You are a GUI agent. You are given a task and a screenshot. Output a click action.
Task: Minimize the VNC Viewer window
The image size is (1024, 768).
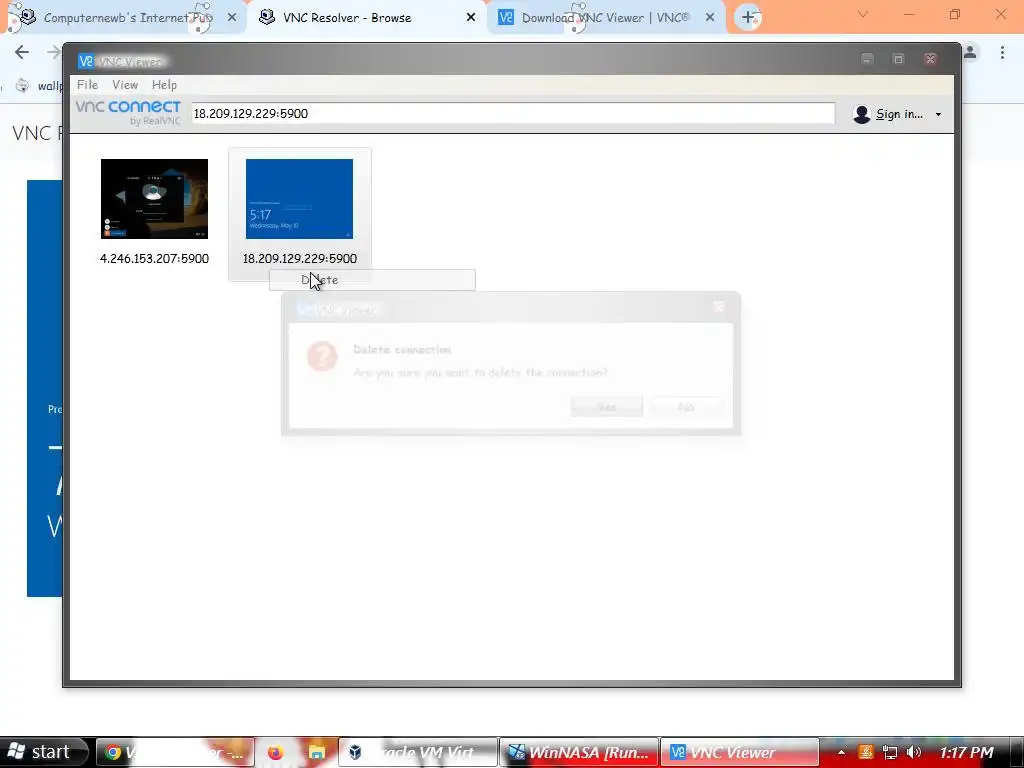[x=867, y=59]
